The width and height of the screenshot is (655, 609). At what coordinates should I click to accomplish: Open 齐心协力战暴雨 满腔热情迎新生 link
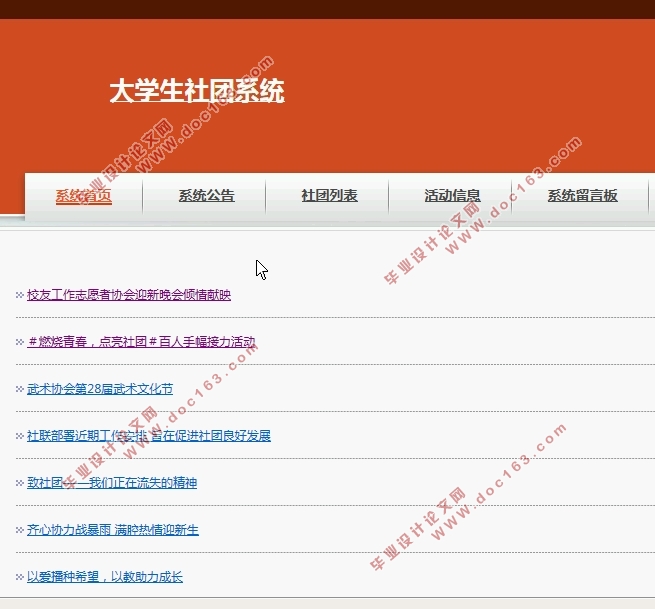tap(113, 530)
